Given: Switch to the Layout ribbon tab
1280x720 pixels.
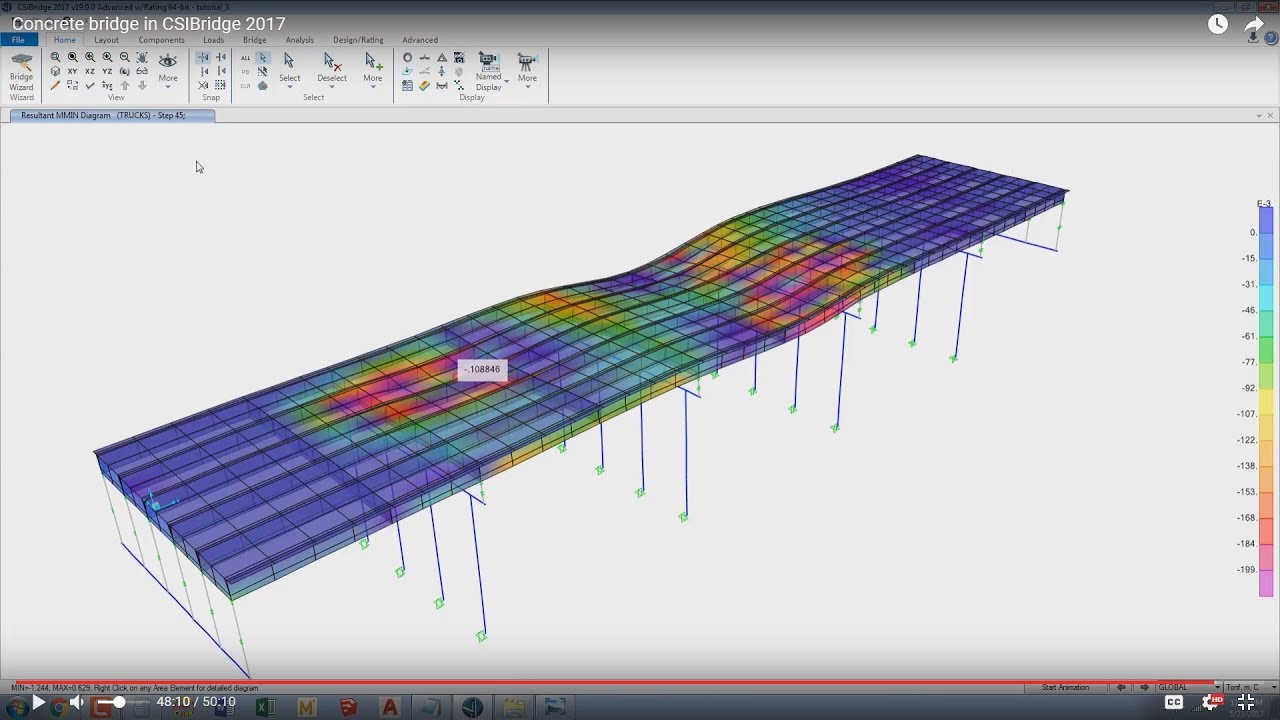Looking at the screenshot, I should click(106, 40).
